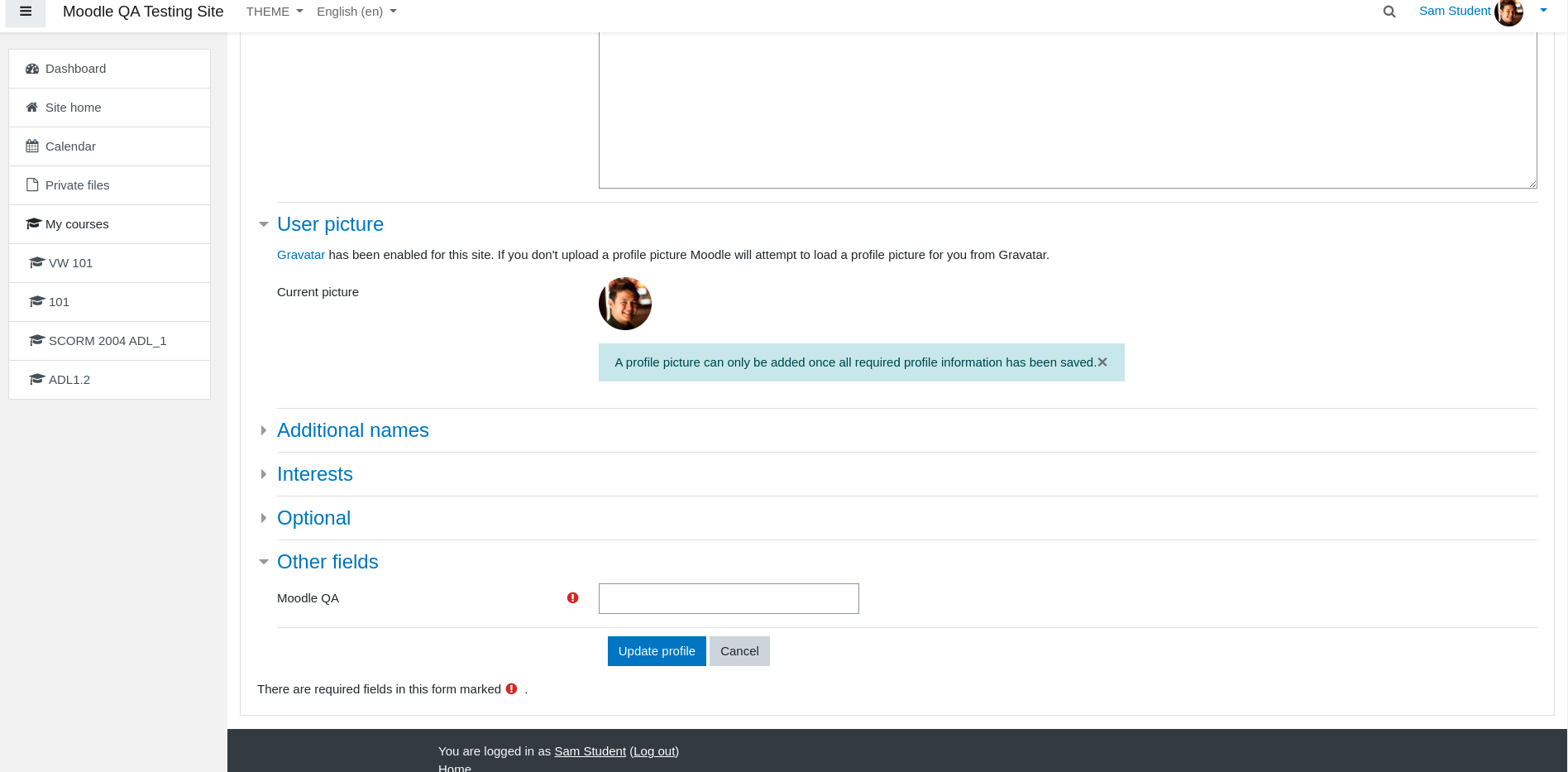Click the Log out link
This screenshot has width=1568, height=772.
(x=654, y=751)
